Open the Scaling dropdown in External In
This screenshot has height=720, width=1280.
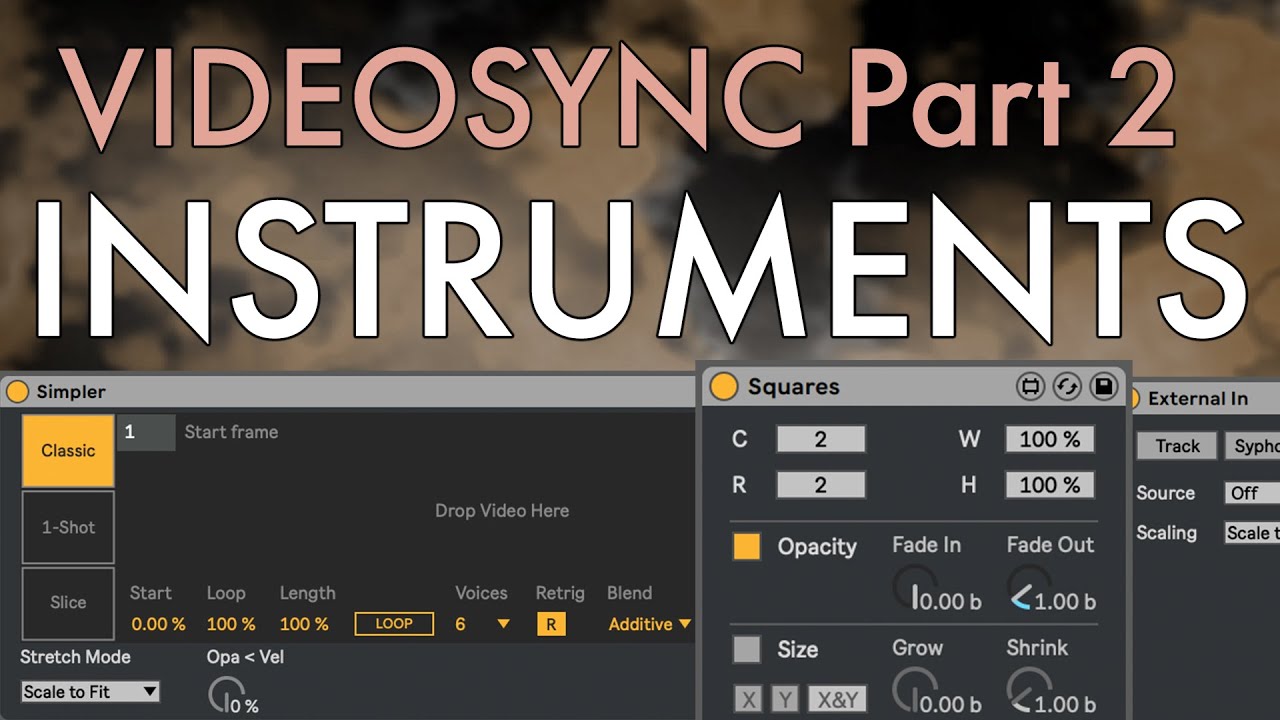(x=1253, y=533)
